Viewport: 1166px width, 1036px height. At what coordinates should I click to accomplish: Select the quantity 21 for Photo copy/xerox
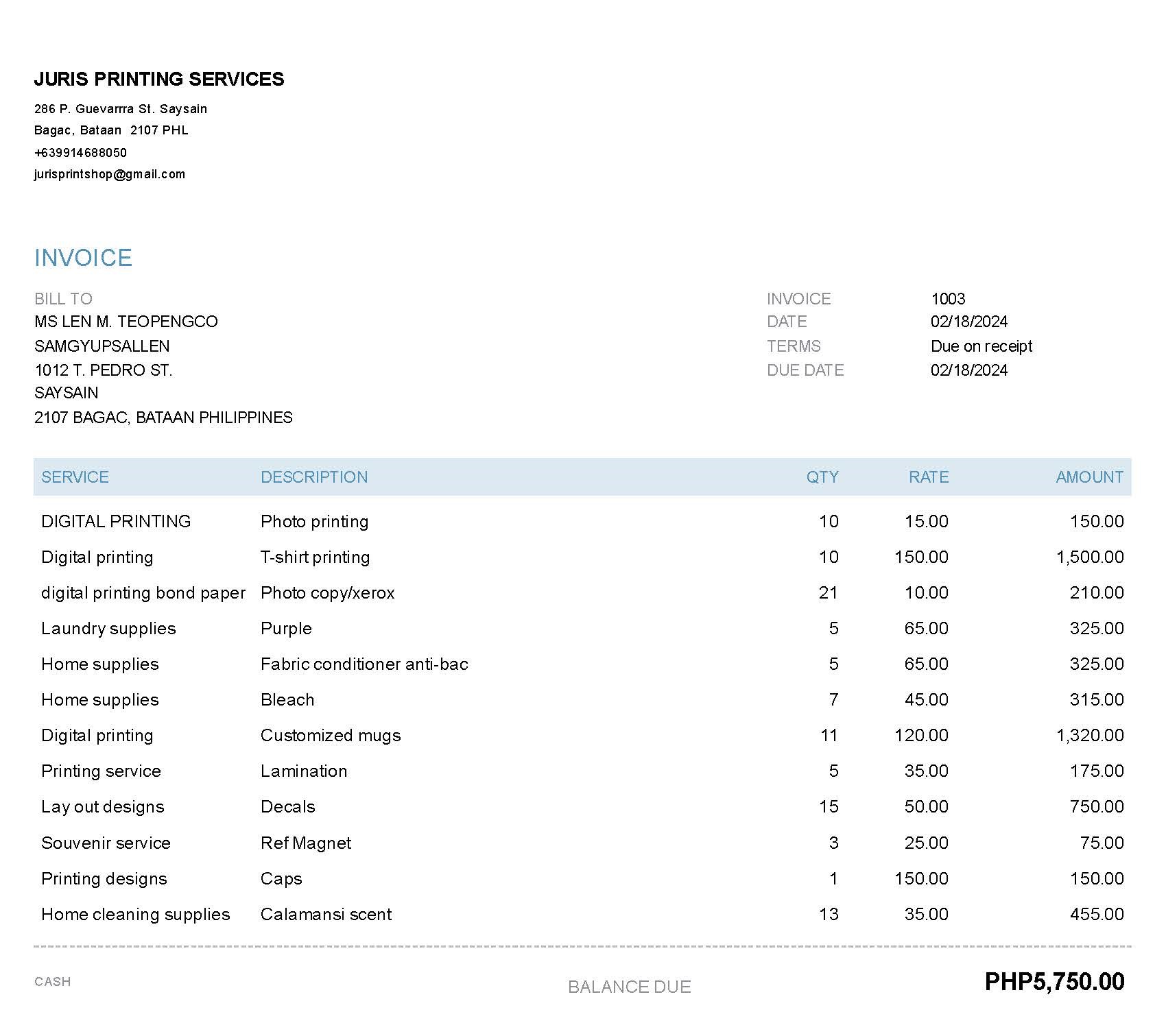[x=829, y=593]
